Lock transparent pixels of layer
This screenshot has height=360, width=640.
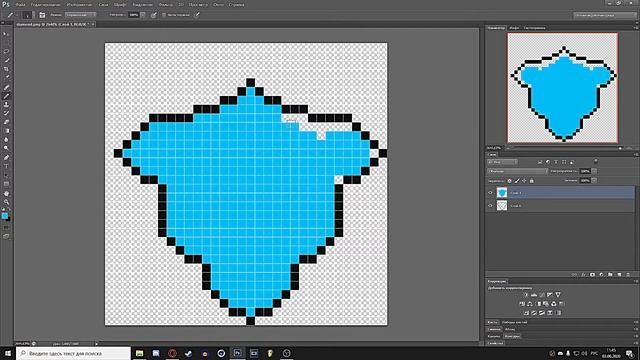509,181
